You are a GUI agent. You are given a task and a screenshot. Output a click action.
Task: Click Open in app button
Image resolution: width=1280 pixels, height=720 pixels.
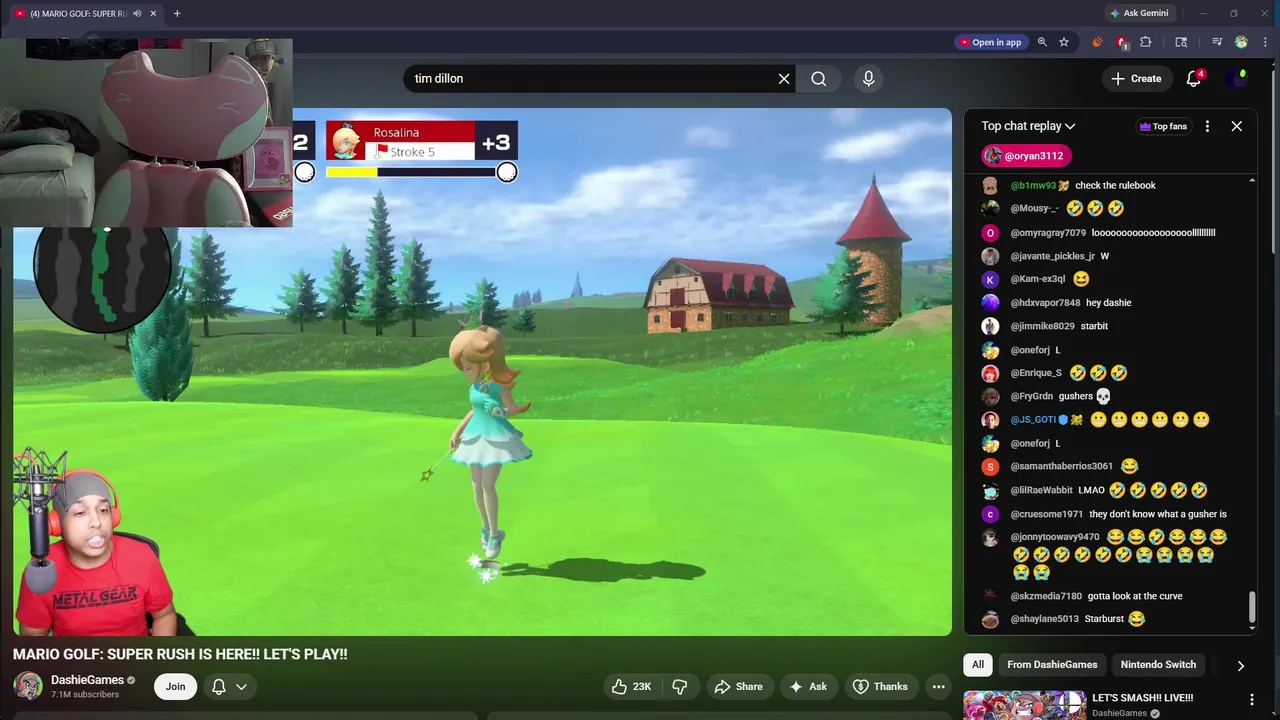tap(990, 42)
